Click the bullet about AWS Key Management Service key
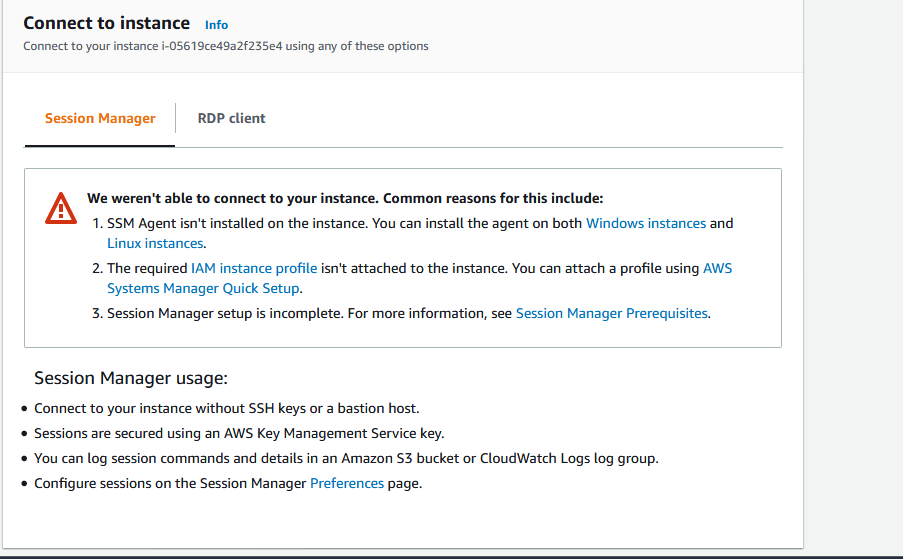The width and height of the screenshot is (903, 559). coord(239,433)
